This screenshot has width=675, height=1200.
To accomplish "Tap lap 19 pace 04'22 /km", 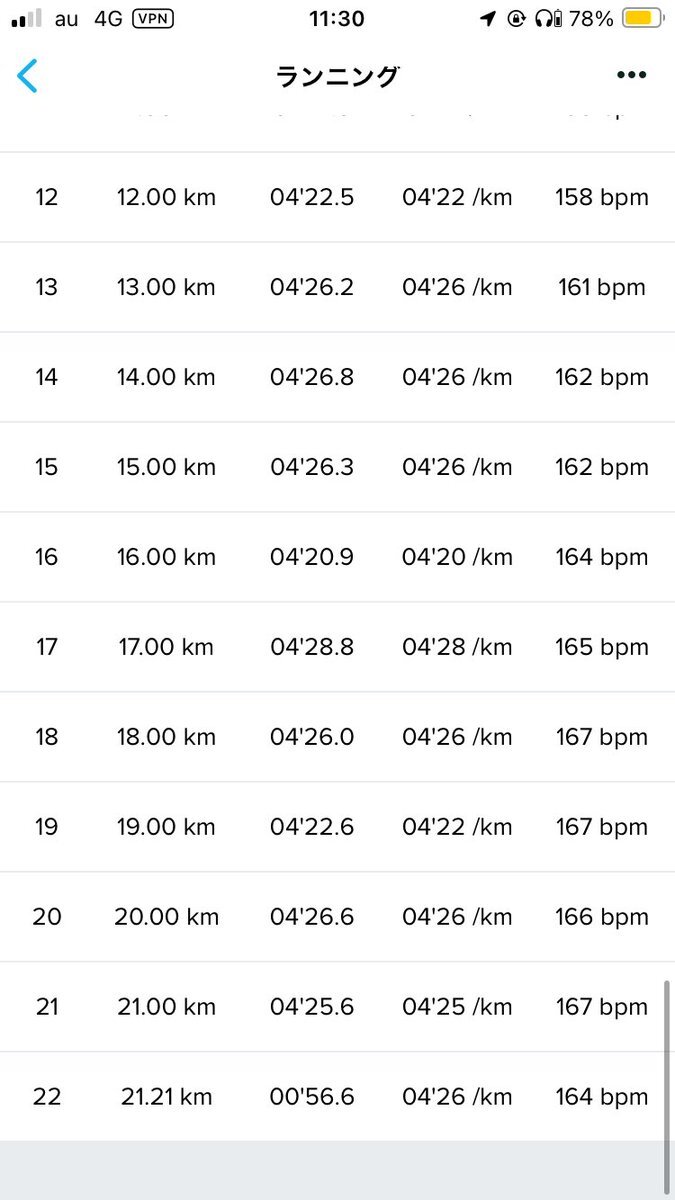I will (457, 827).
